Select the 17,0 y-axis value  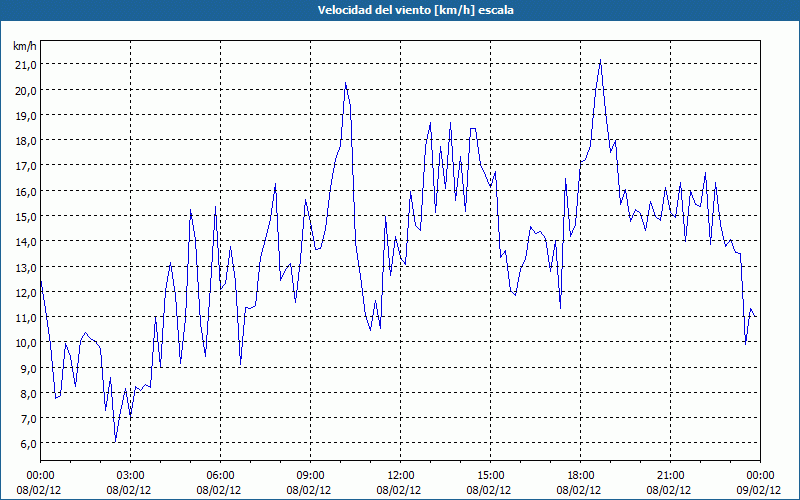(x=26, y=166)
